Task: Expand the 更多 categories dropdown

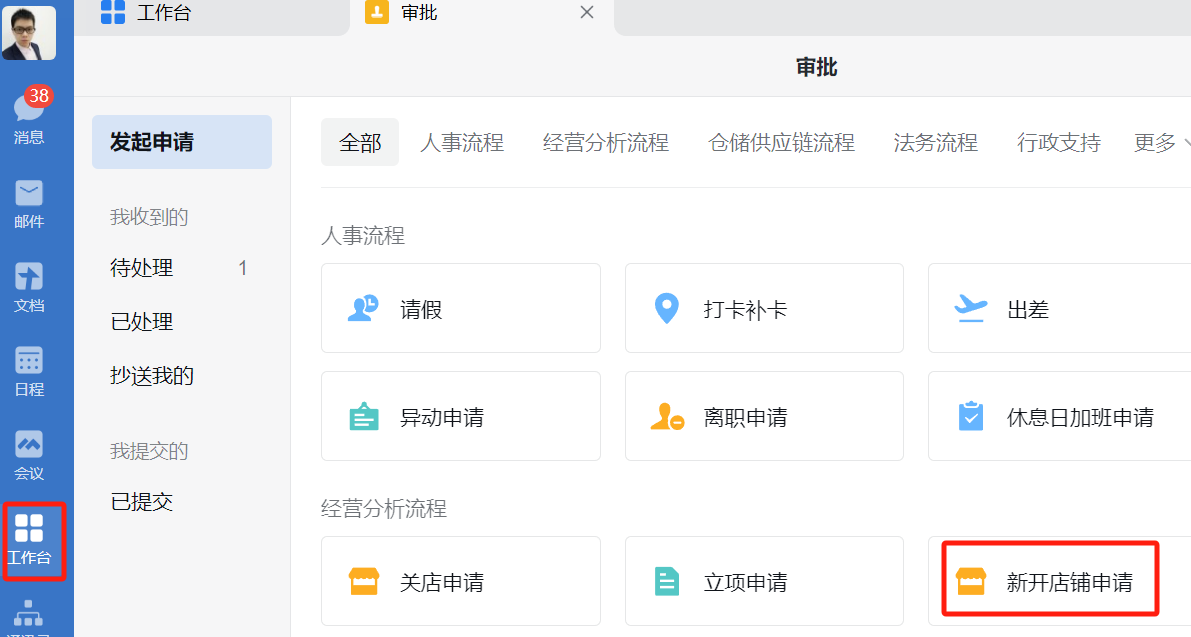Action: tap(1162, 142)
